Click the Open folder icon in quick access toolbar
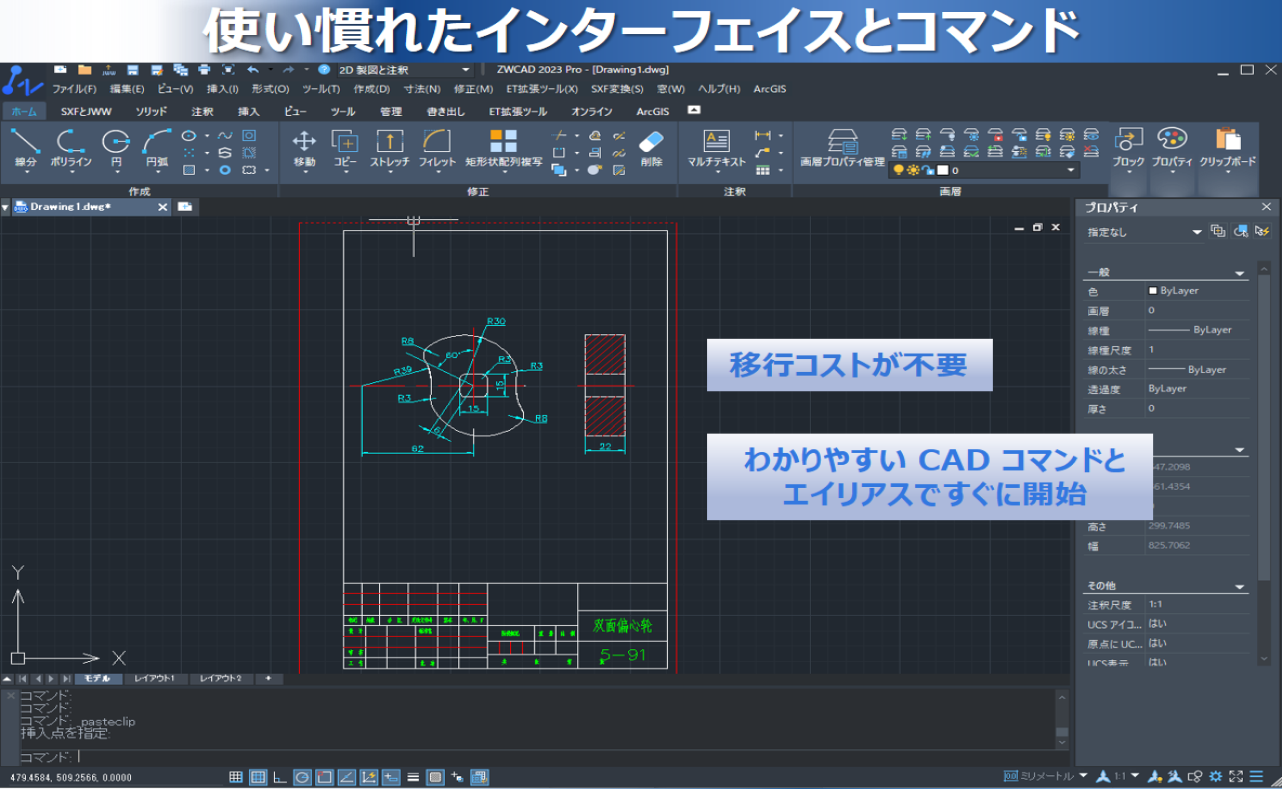Screen dimensions: 1282x789 click(x=85, y=70)
